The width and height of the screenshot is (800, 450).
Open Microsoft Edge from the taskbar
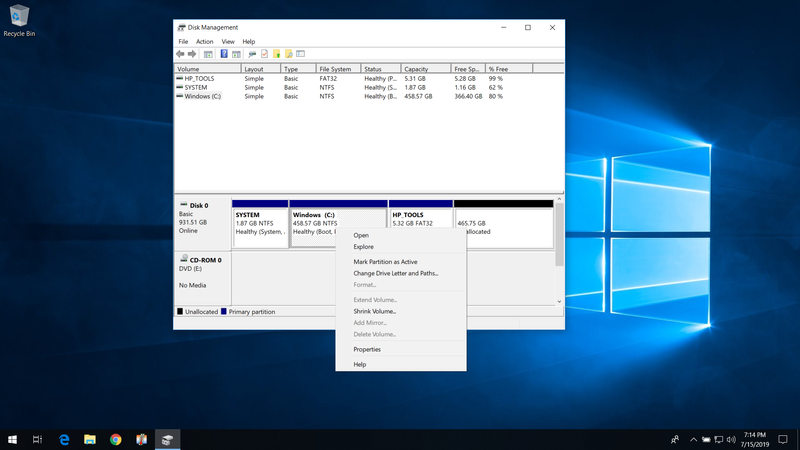click(64, 439)
